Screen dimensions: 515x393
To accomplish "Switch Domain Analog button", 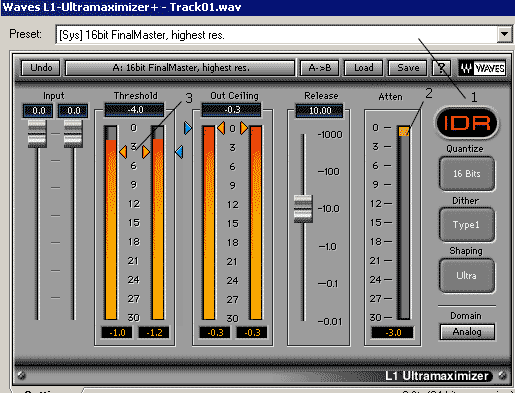I will coord(467,332).
